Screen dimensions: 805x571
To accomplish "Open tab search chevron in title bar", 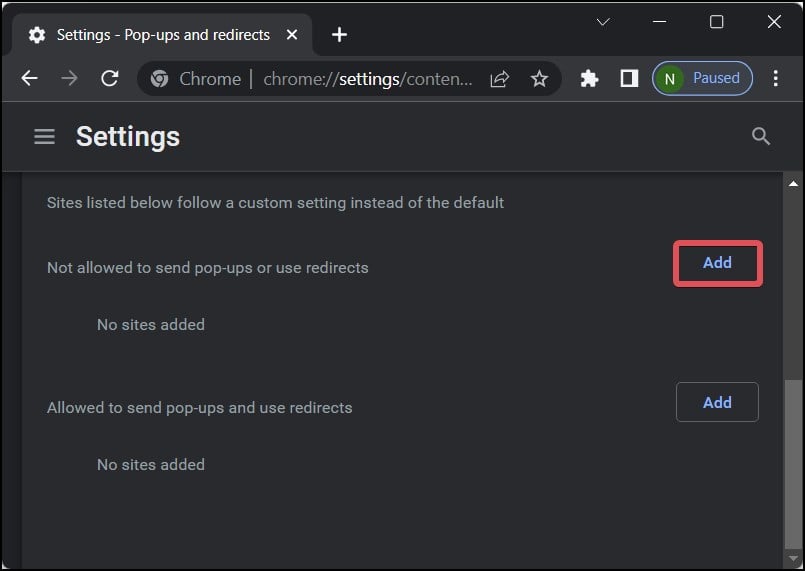I will [x=603, y=22].
